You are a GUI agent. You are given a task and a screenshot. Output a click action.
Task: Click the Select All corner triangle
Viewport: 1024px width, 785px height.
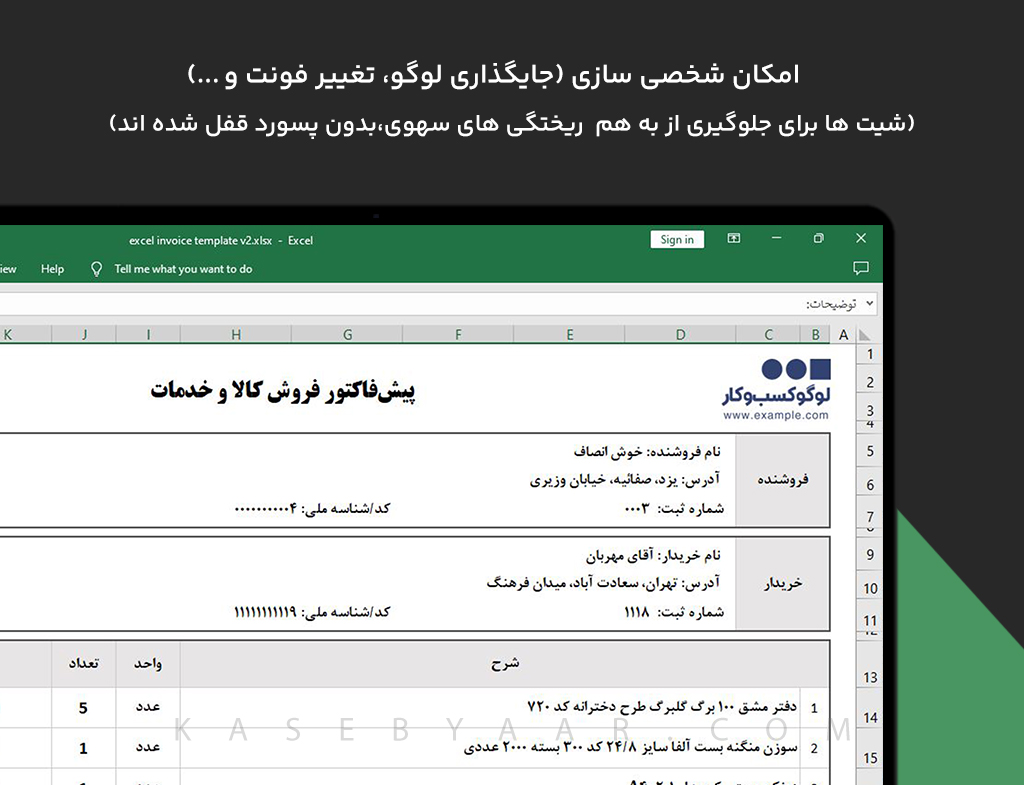pos(865,335)
